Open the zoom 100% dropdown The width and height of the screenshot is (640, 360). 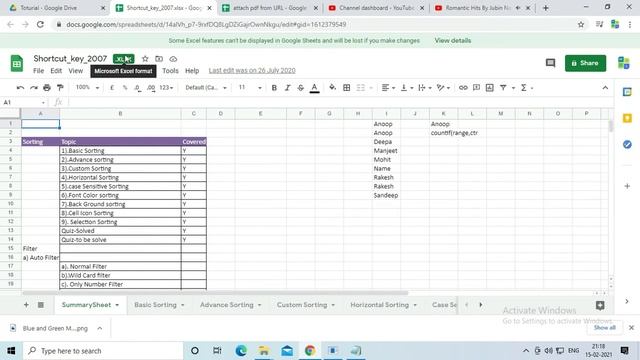click(x=87, y=88)
